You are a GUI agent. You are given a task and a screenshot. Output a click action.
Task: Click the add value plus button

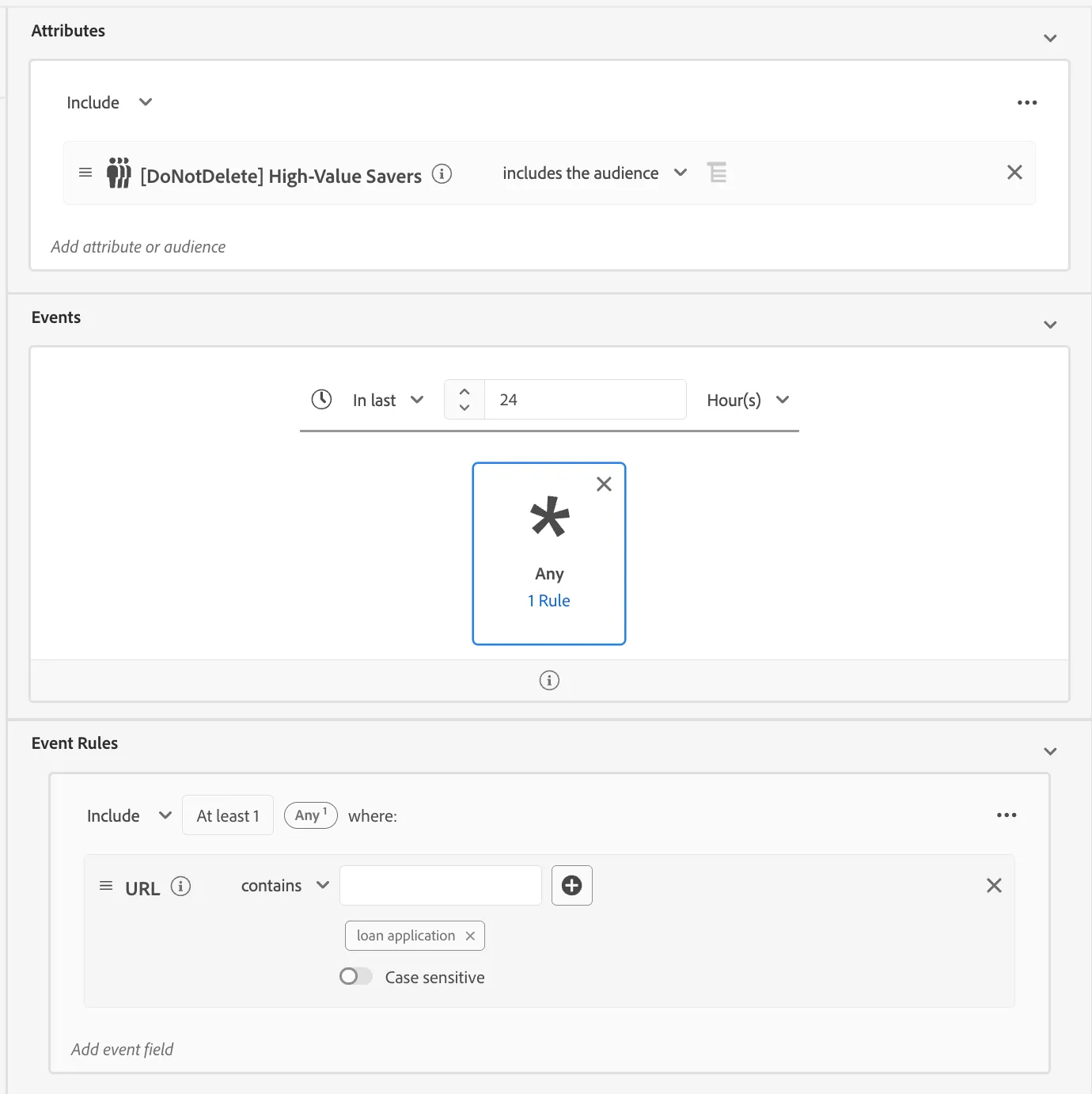(572, 885)
